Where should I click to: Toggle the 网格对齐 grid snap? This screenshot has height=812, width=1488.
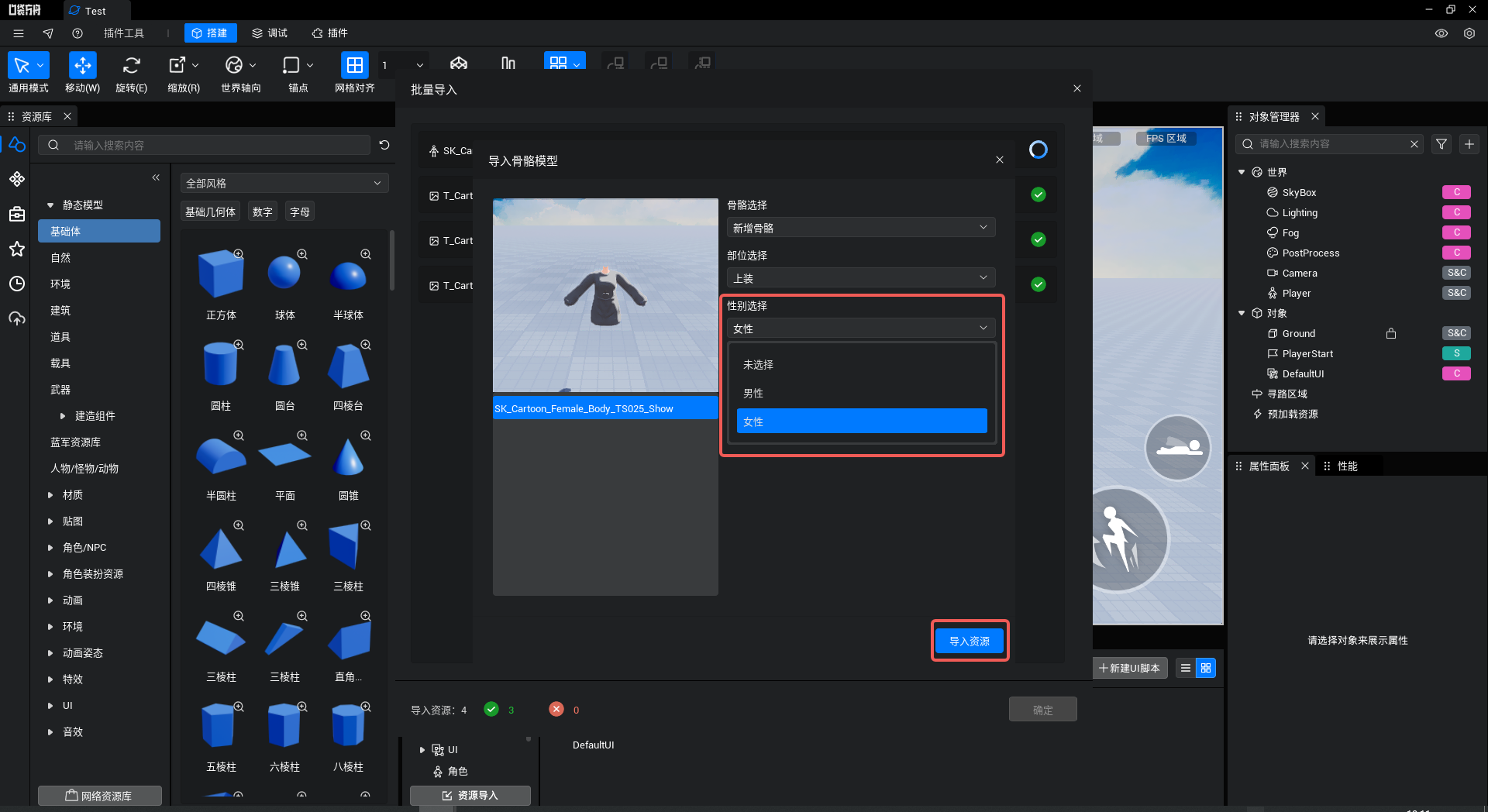355,73
